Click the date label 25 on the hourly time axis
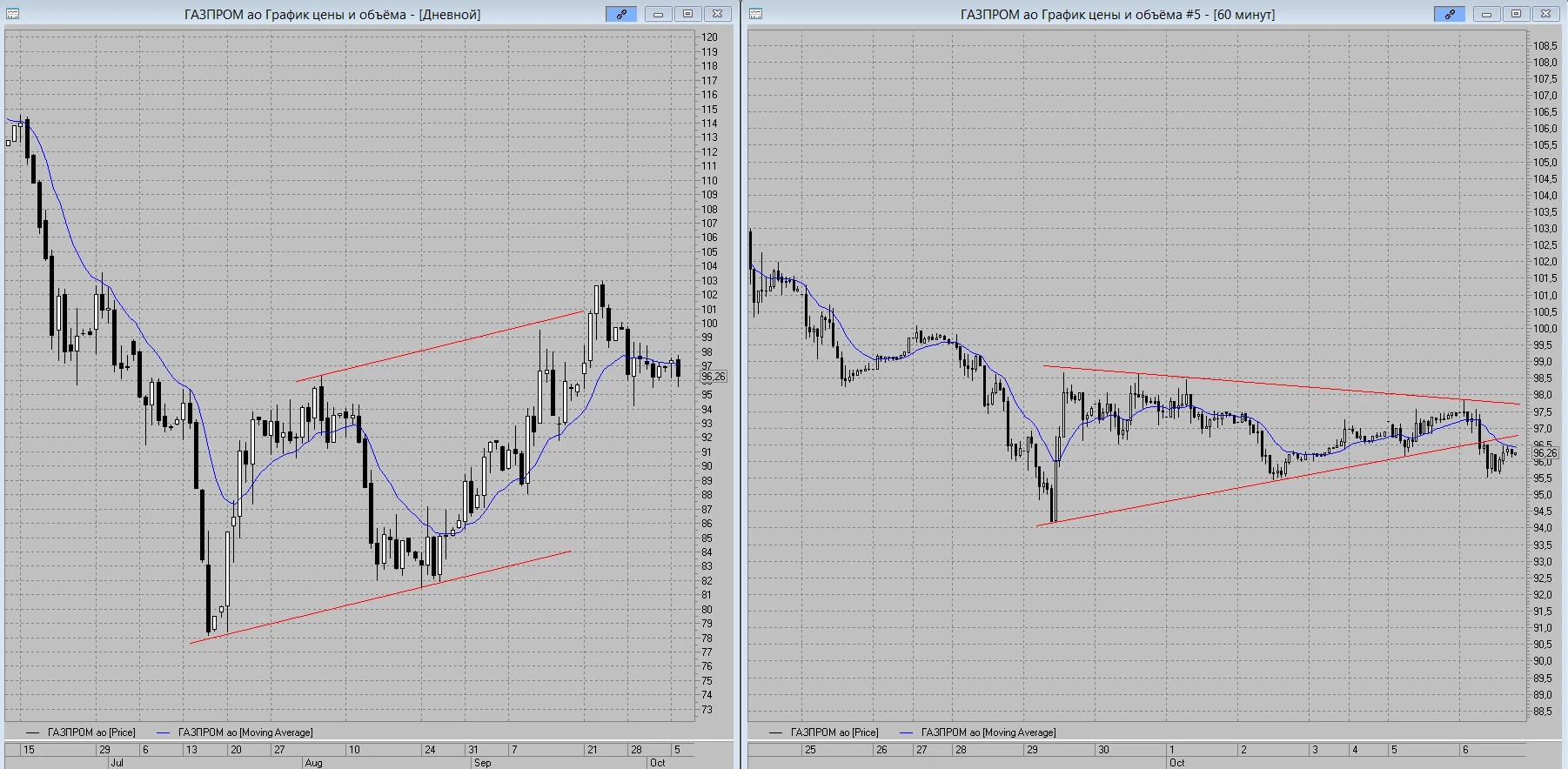 [810, 750]
